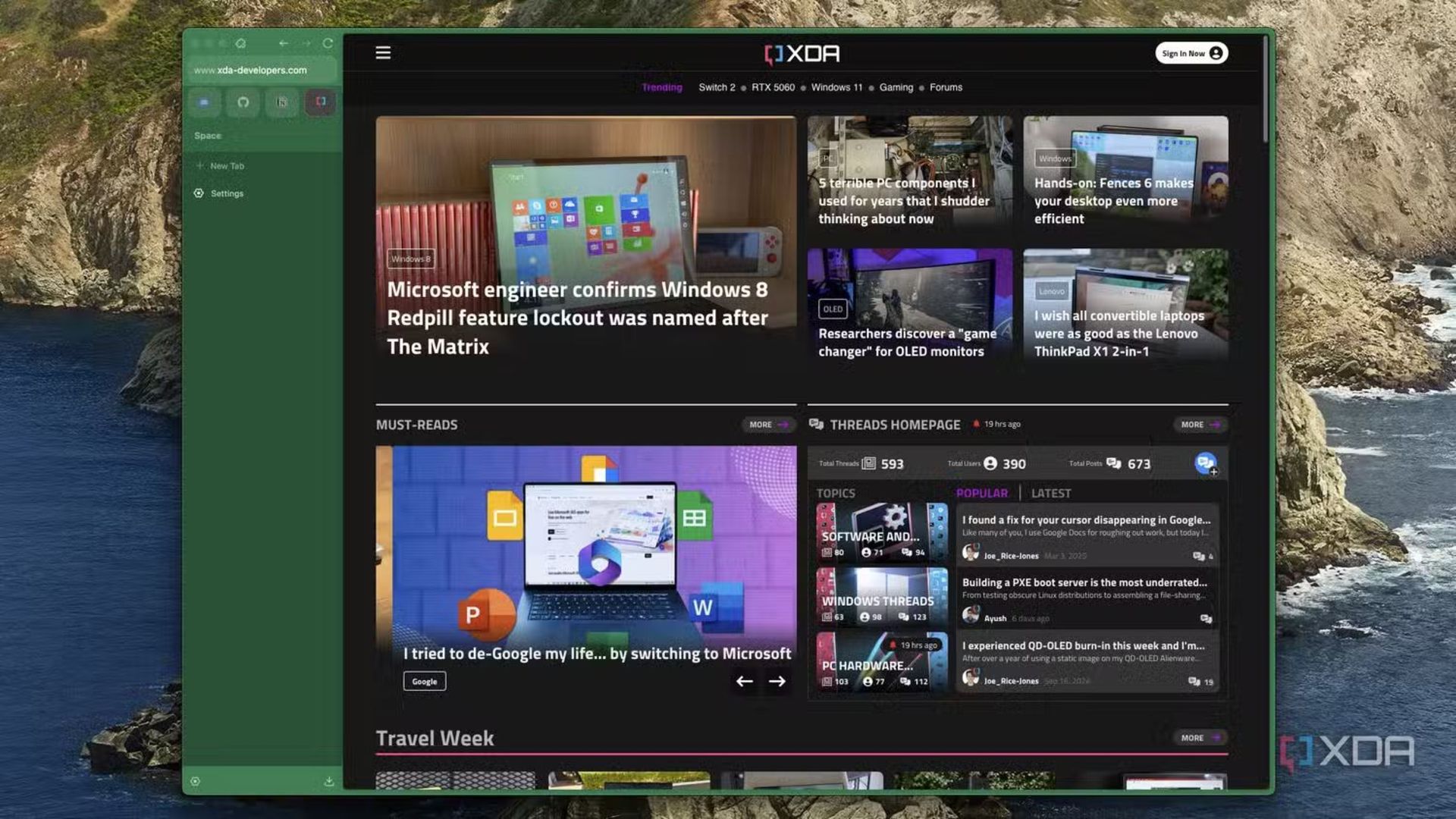Open the third pinned tab icon
The width and height of the screenshot is (1456, 819).
point(281,102)
